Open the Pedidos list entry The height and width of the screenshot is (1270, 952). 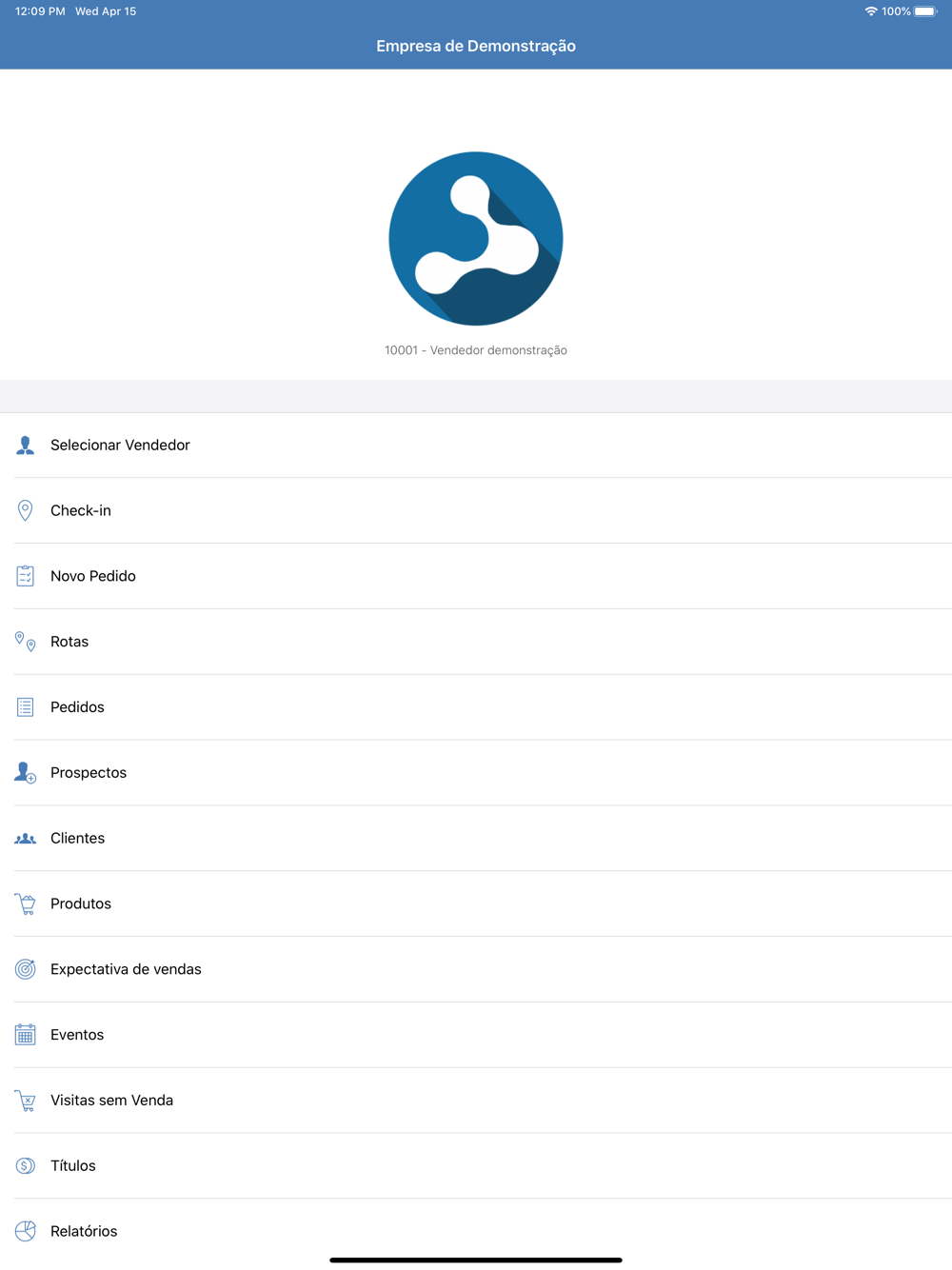pyautogui.click(x=476, y=707)
